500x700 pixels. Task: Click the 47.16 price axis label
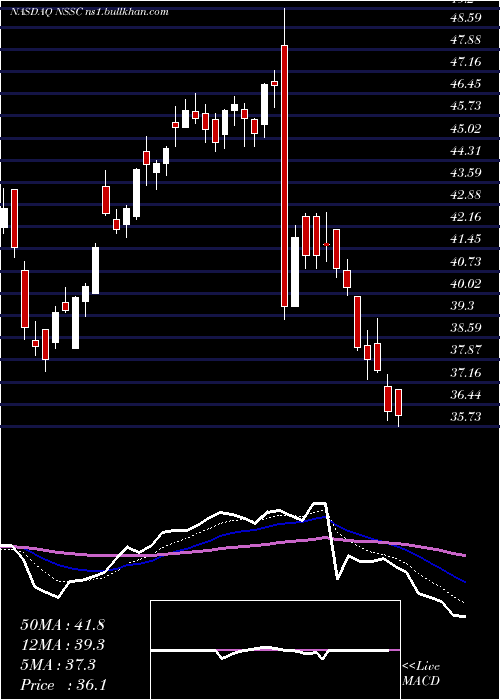466,62
